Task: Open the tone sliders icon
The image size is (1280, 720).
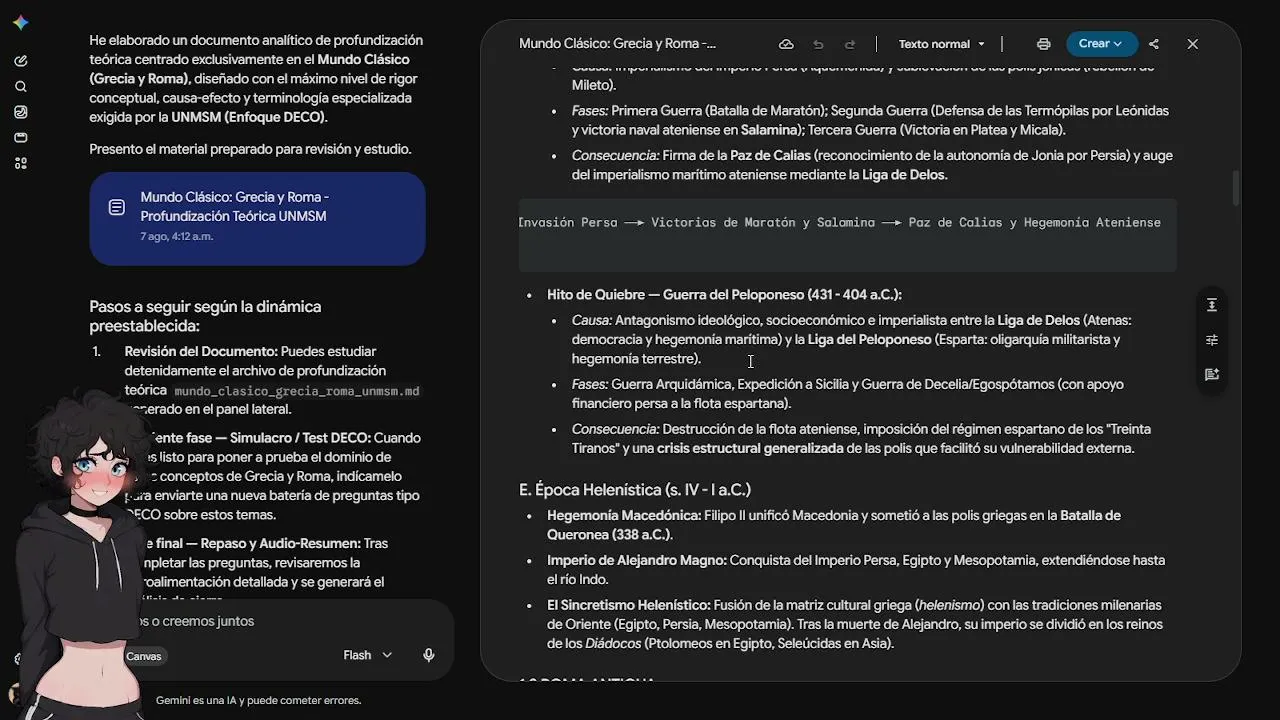Action: pos(1211,340)
